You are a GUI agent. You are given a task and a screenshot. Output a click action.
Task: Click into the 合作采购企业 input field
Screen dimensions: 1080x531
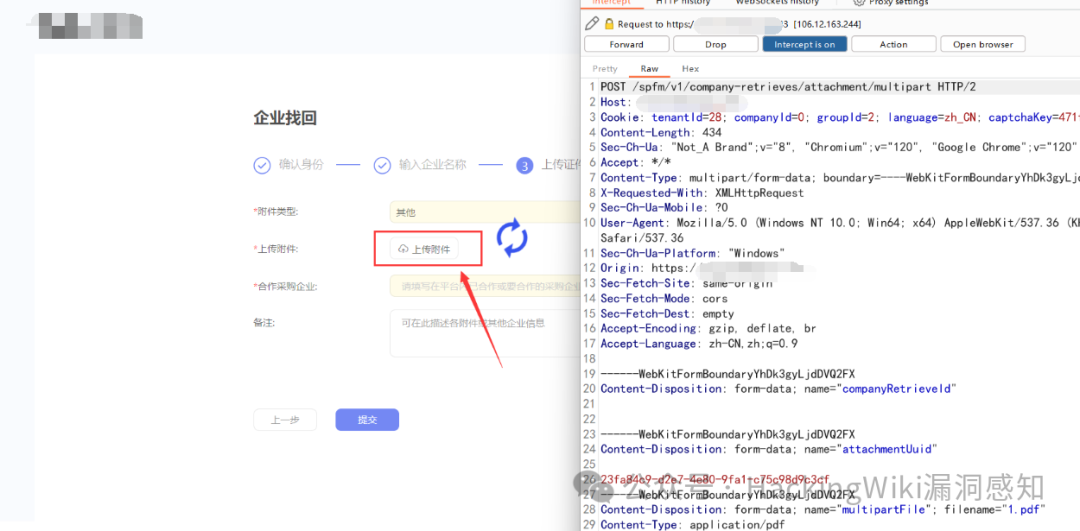click(485, 286)
